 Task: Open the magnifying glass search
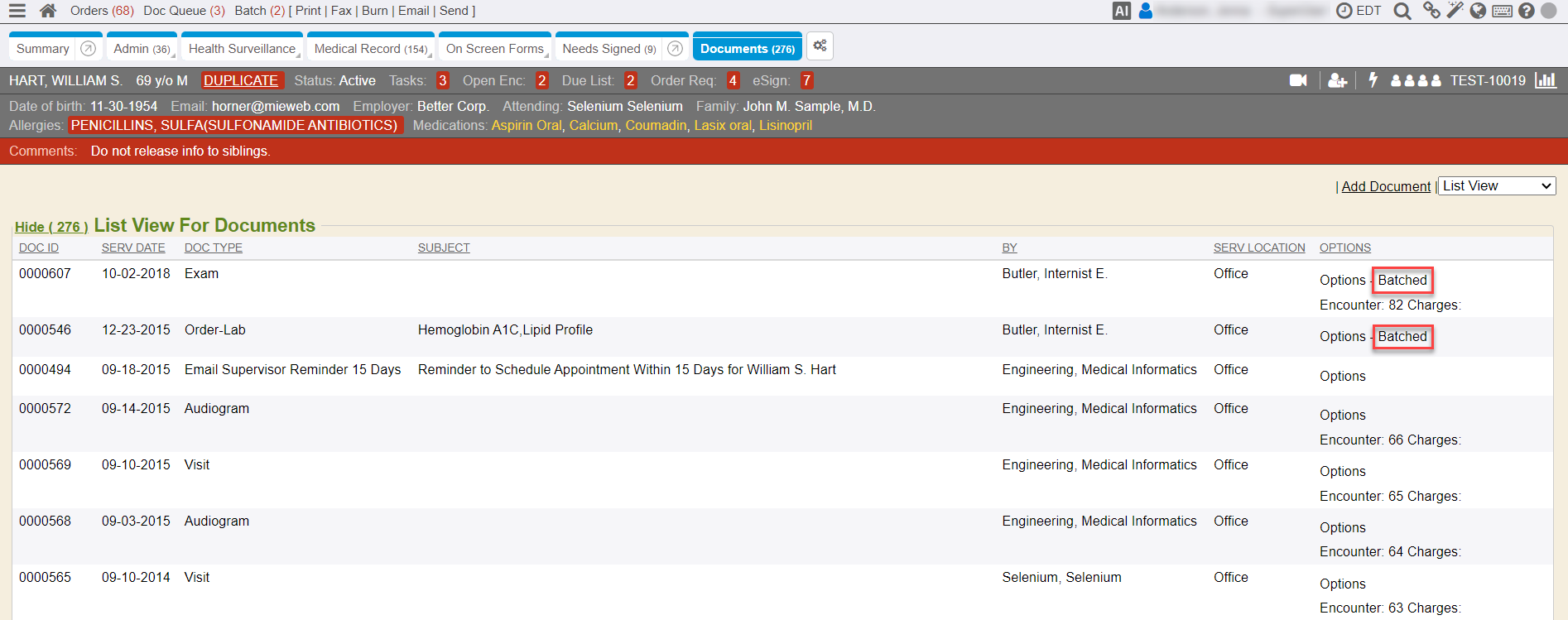coord(1402,11)
